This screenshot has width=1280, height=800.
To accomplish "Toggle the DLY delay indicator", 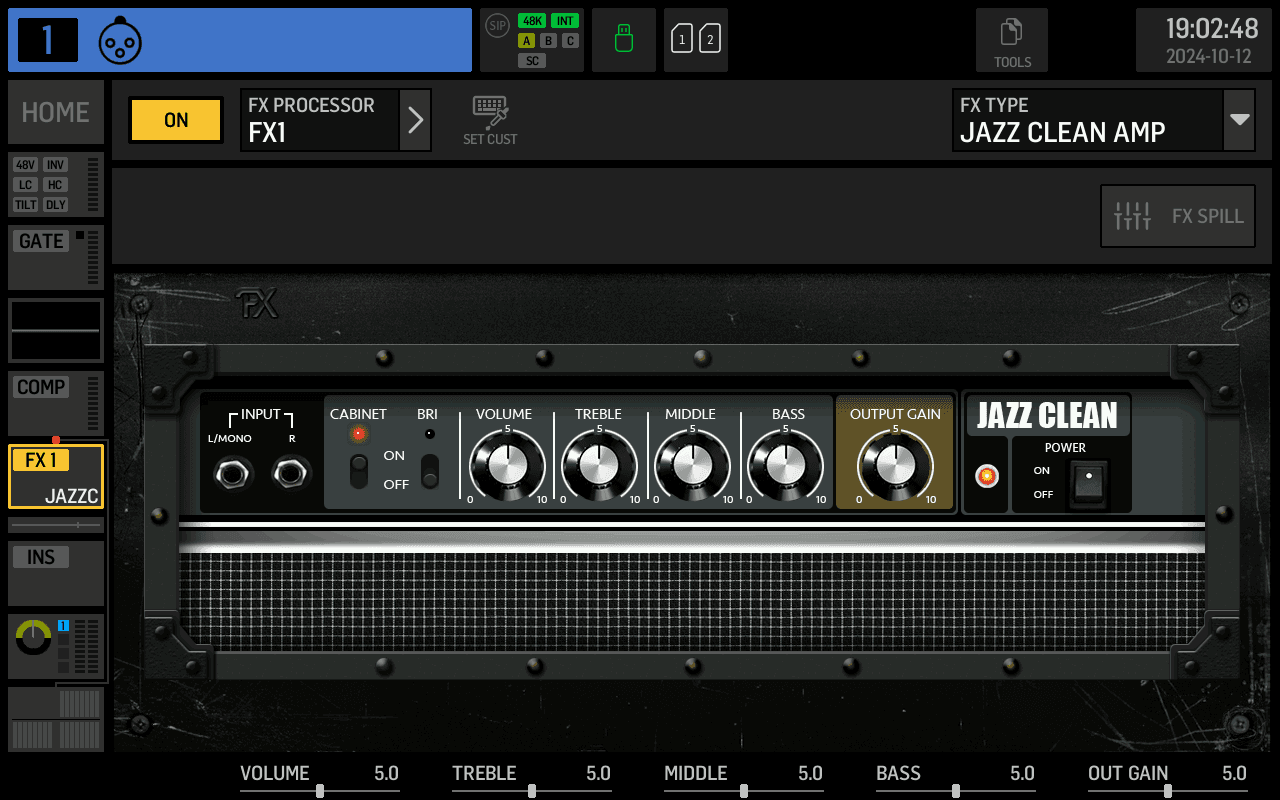I will point(55,205).
